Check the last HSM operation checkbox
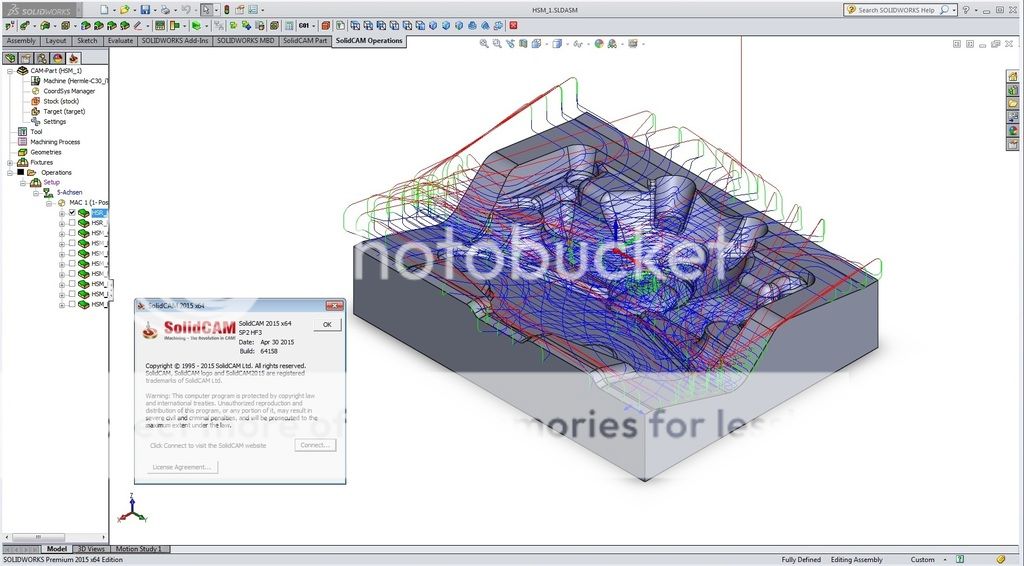This screenshot has width=1024, height=566. [x=72, y=305]
